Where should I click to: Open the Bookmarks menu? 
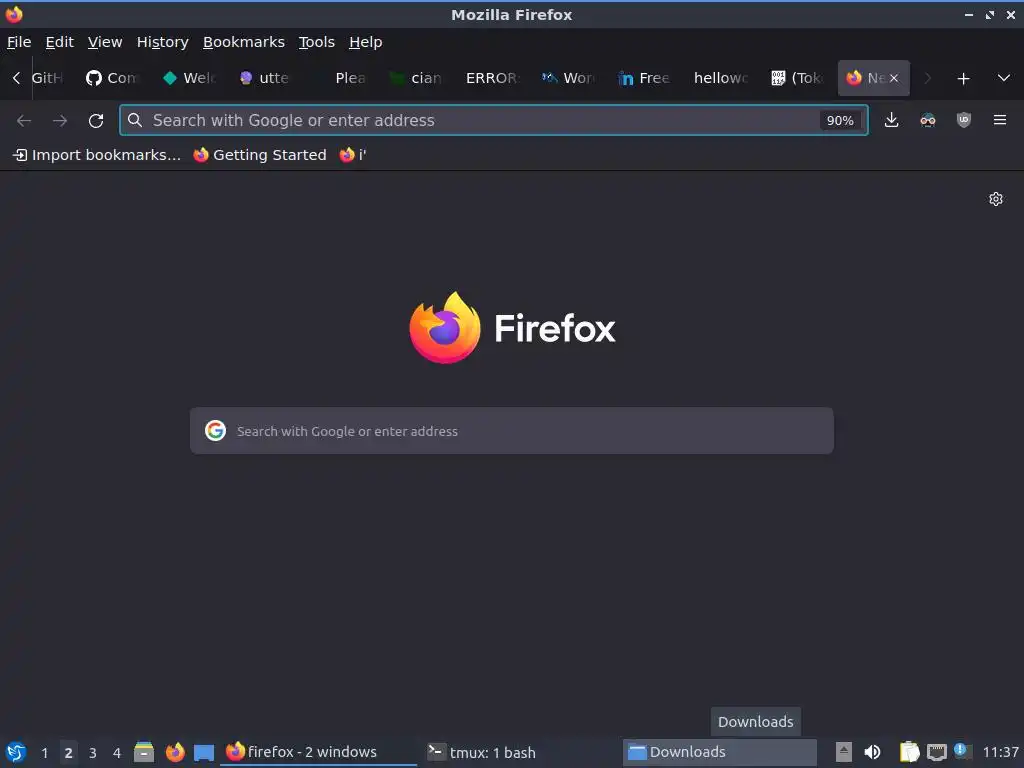[x=244, y=42]
